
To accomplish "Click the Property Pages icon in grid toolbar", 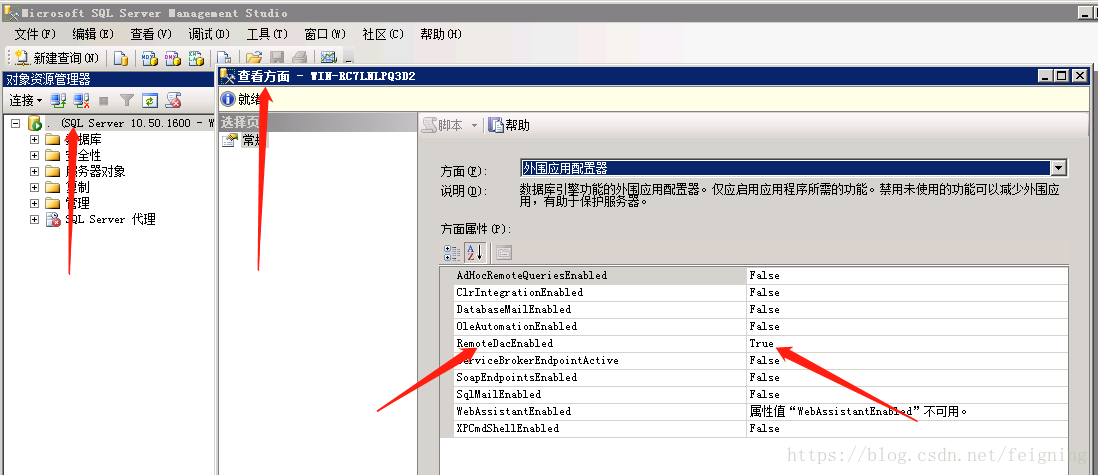I will (x=503, y=253).
